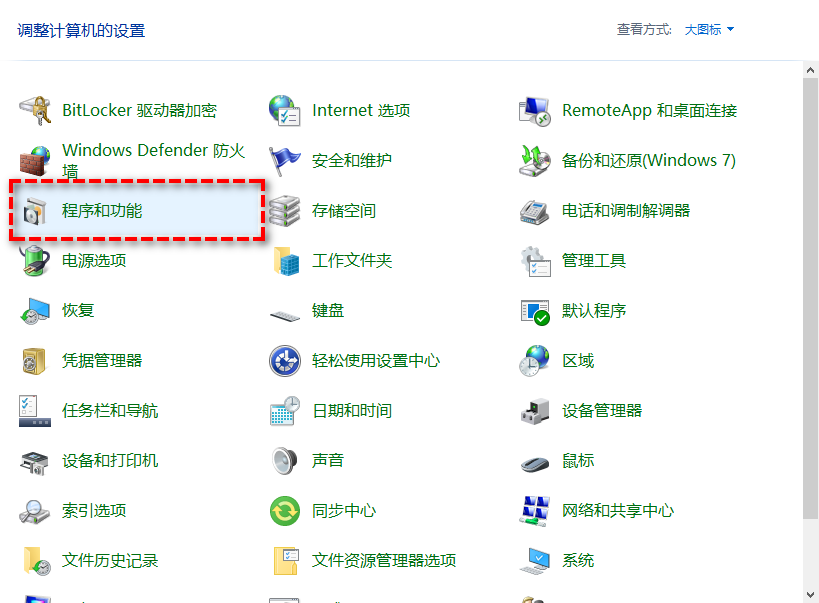
Task: Open the 电话和调制解调器 phone icon
Action: click(x=534, y=212)
